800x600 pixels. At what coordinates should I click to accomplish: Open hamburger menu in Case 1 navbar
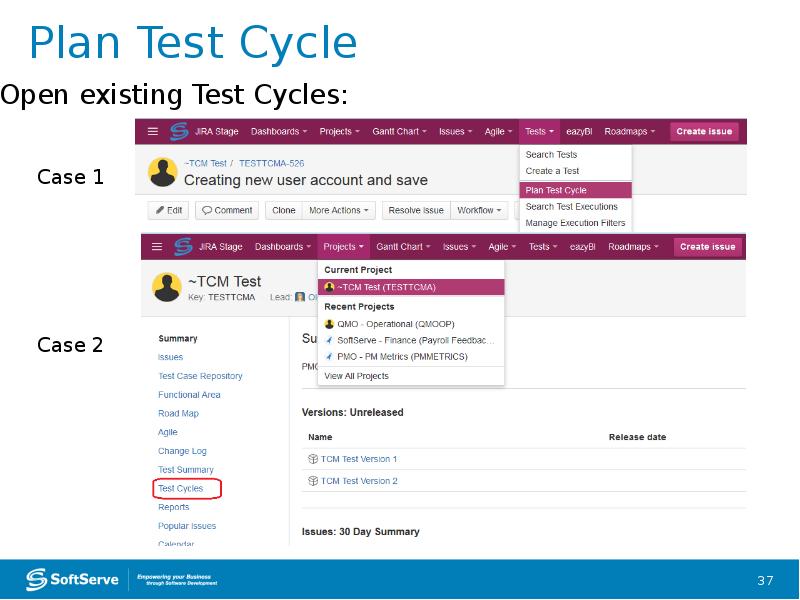[x=153, y=132]
